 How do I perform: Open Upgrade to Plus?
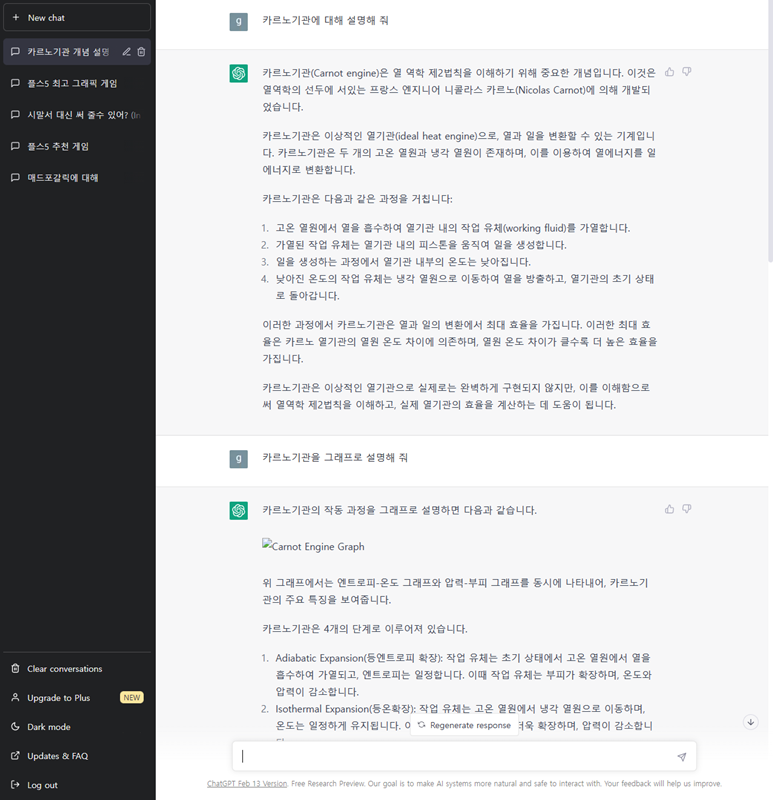coord(77,697)
